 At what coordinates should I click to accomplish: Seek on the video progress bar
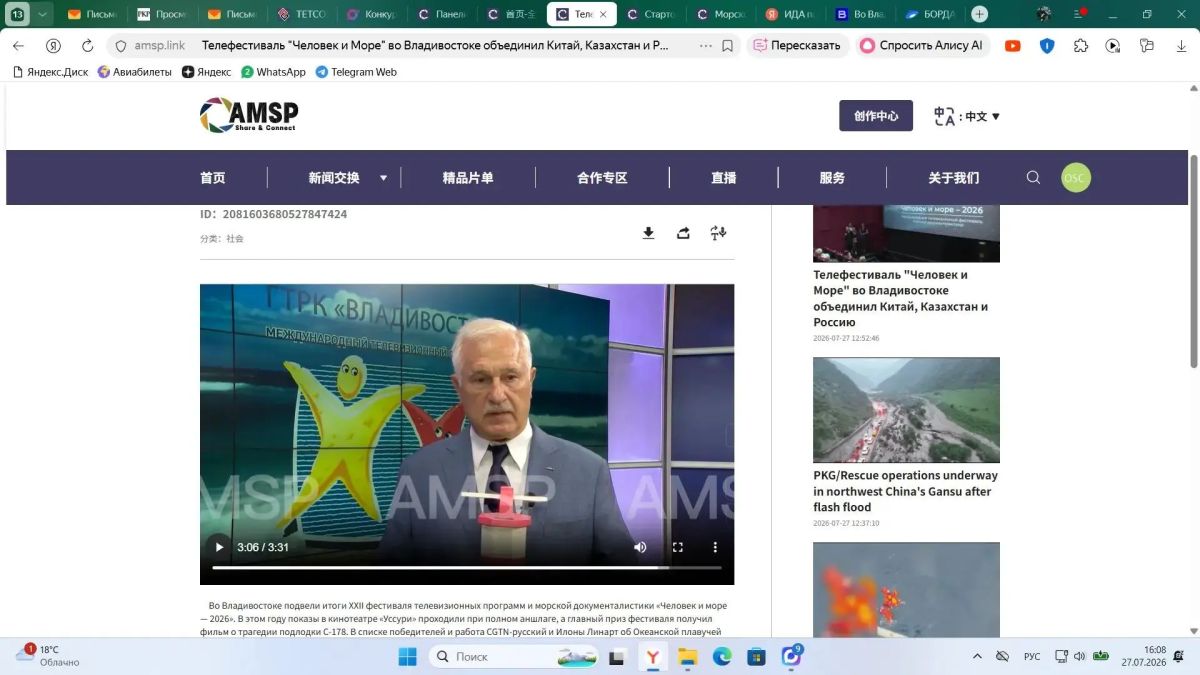tap(466, 567)
